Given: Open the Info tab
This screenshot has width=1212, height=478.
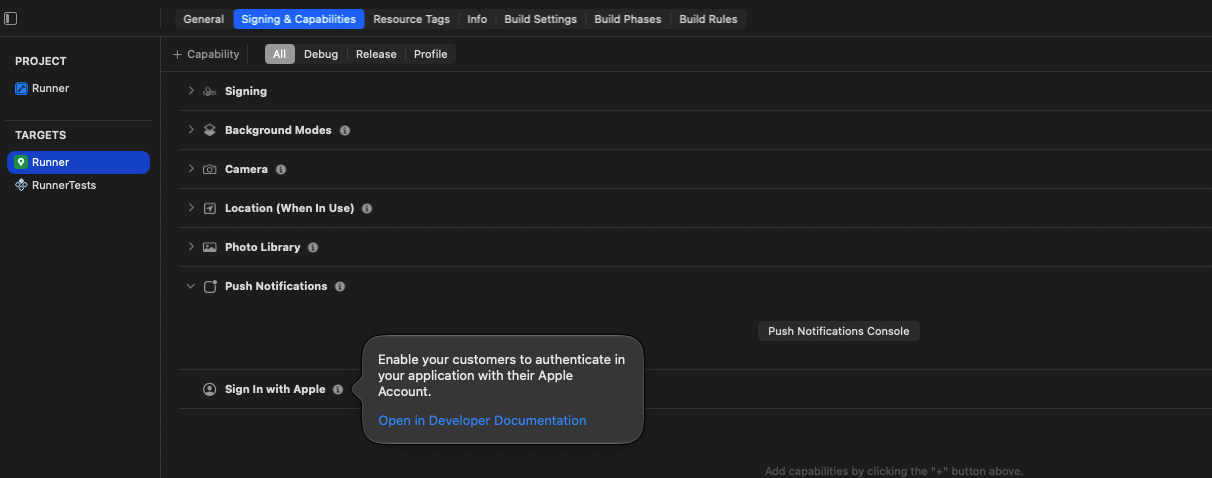Looking at the screenshot, I should coord(478,19).
